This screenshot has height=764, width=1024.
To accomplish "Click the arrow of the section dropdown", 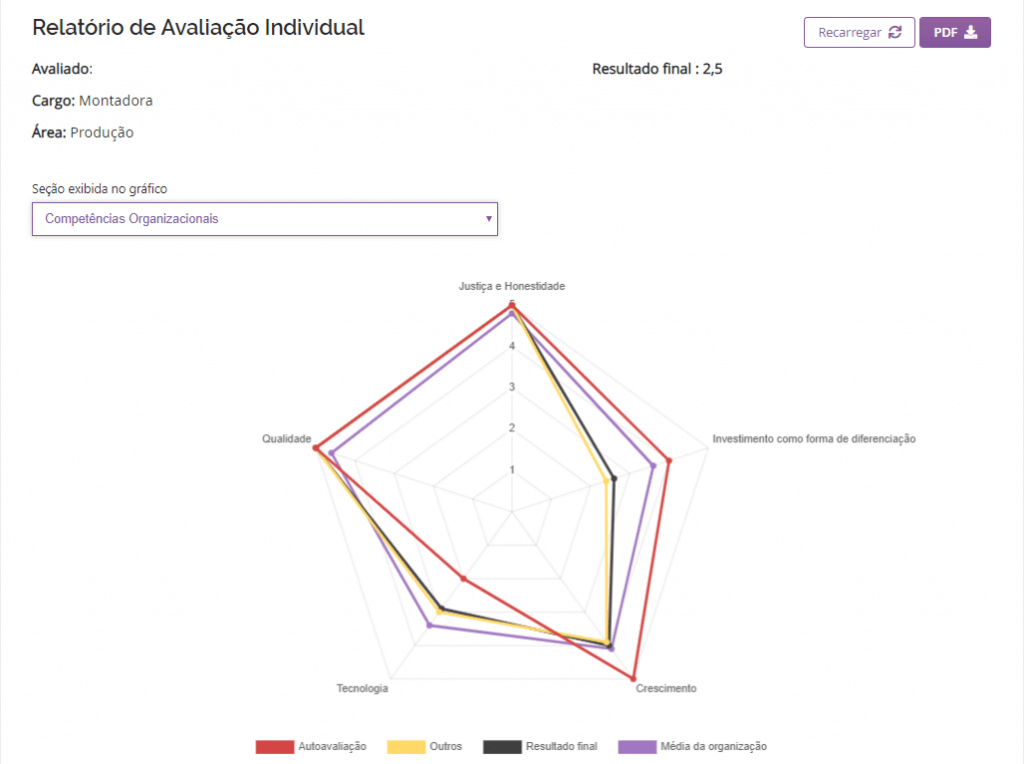I will point(488,218).
